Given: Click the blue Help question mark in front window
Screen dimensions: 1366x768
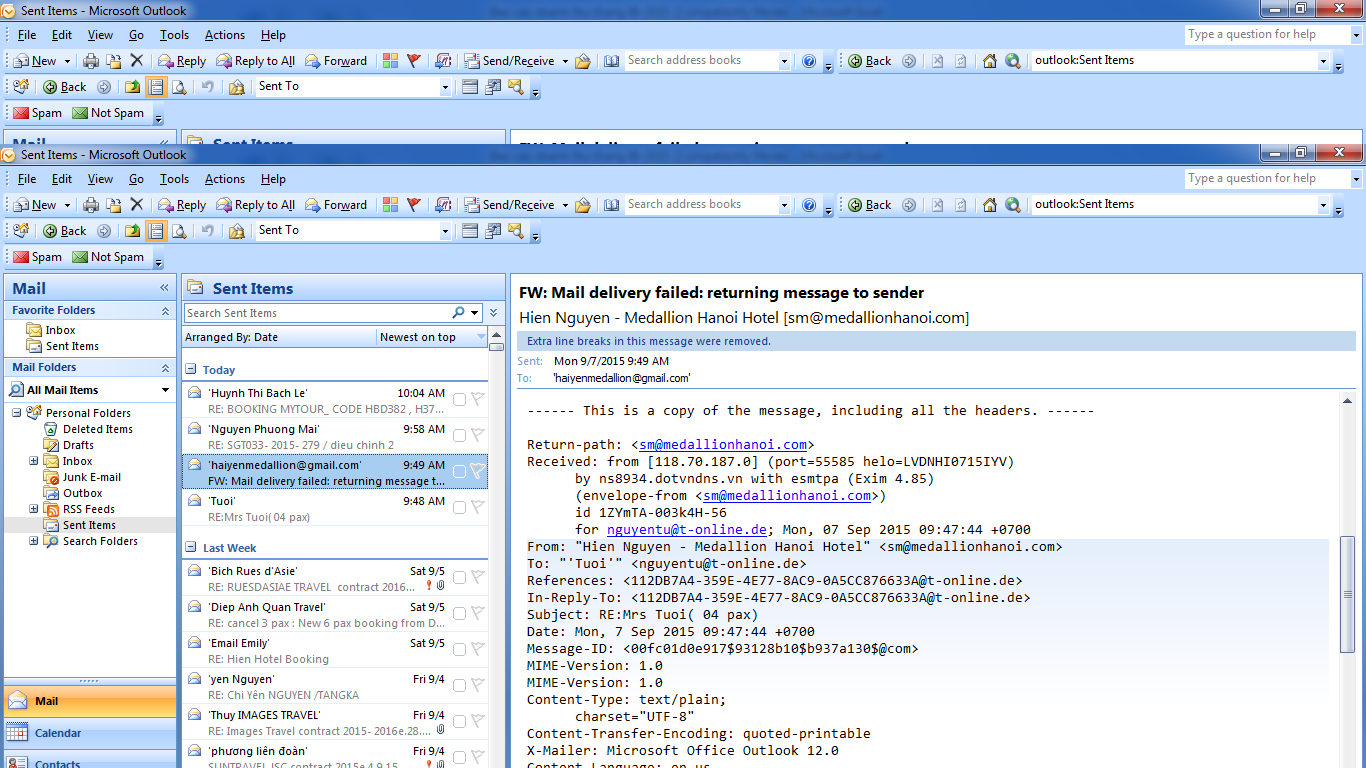Looking at the screenshot, I should coord(809,204).
